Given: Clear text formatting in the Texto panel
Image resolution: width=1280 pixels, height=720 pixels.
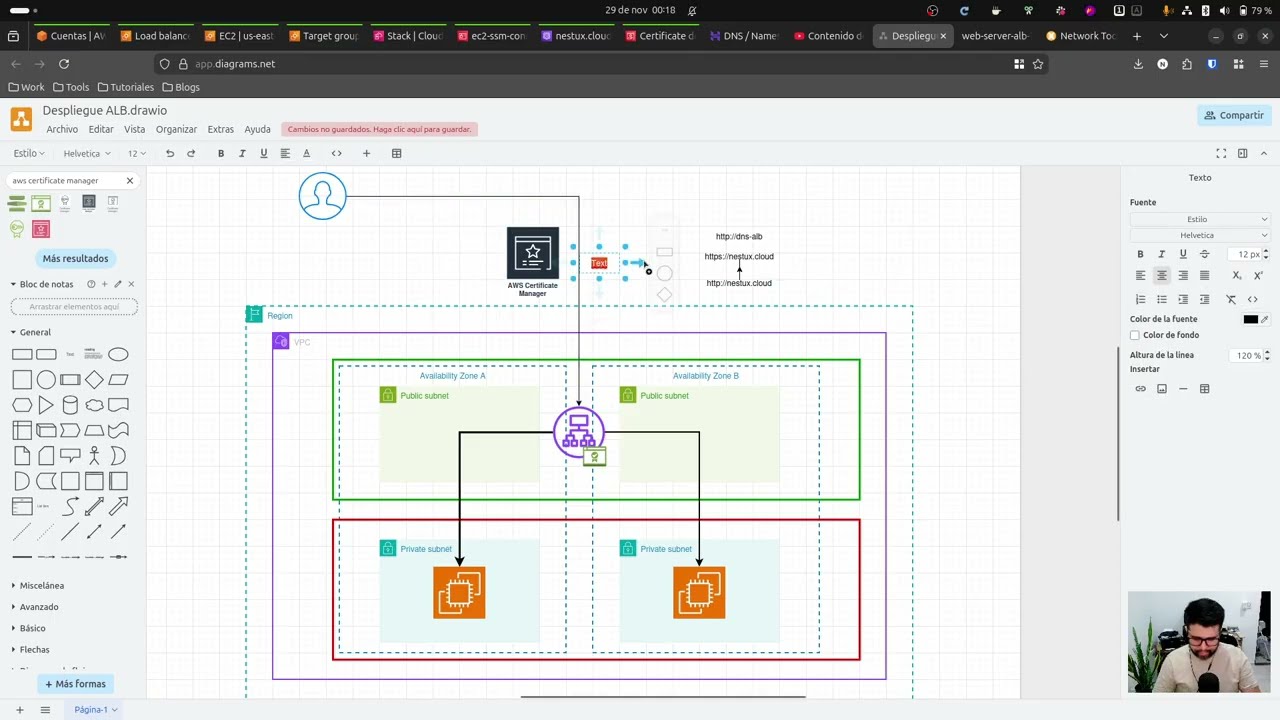Looking at the screenshot, I should 1231,299.
